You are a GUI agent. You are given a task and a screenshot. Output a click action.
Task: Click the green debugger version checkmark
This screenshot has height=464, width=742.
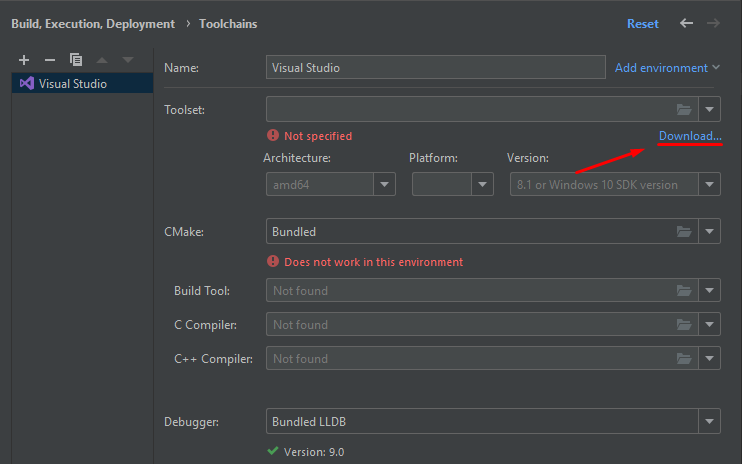273,451
